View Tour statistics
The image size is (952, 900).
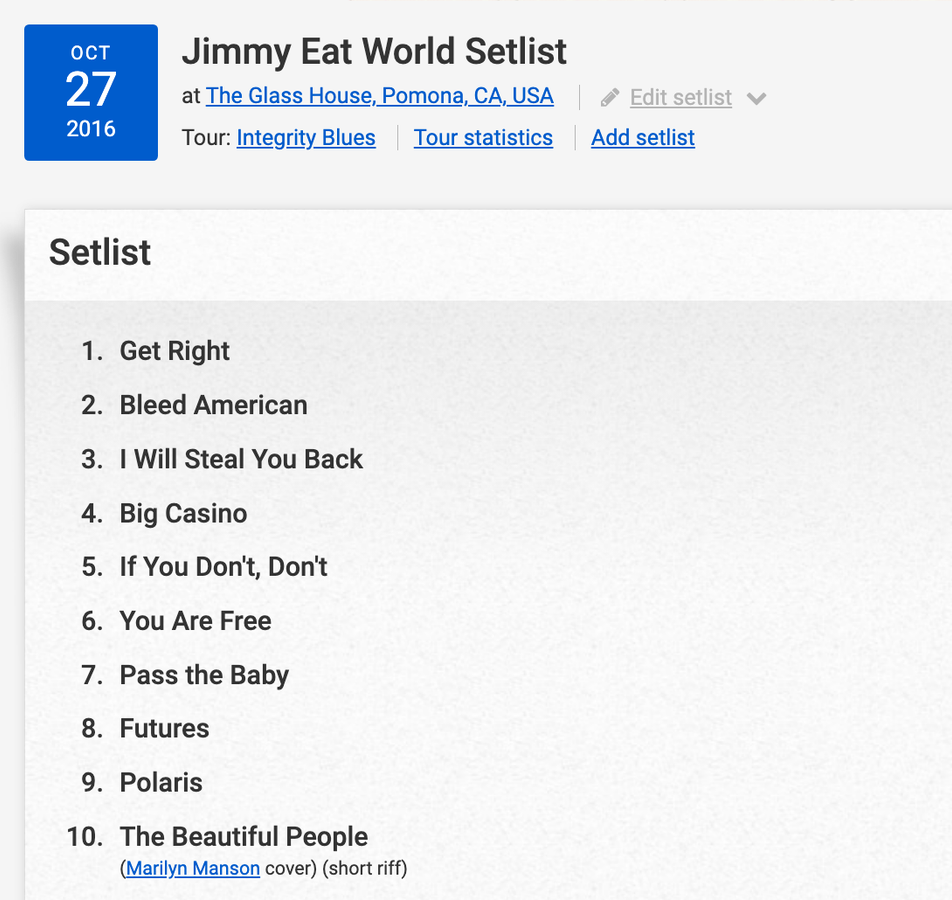pyautogui.click(x=483, y=138)
